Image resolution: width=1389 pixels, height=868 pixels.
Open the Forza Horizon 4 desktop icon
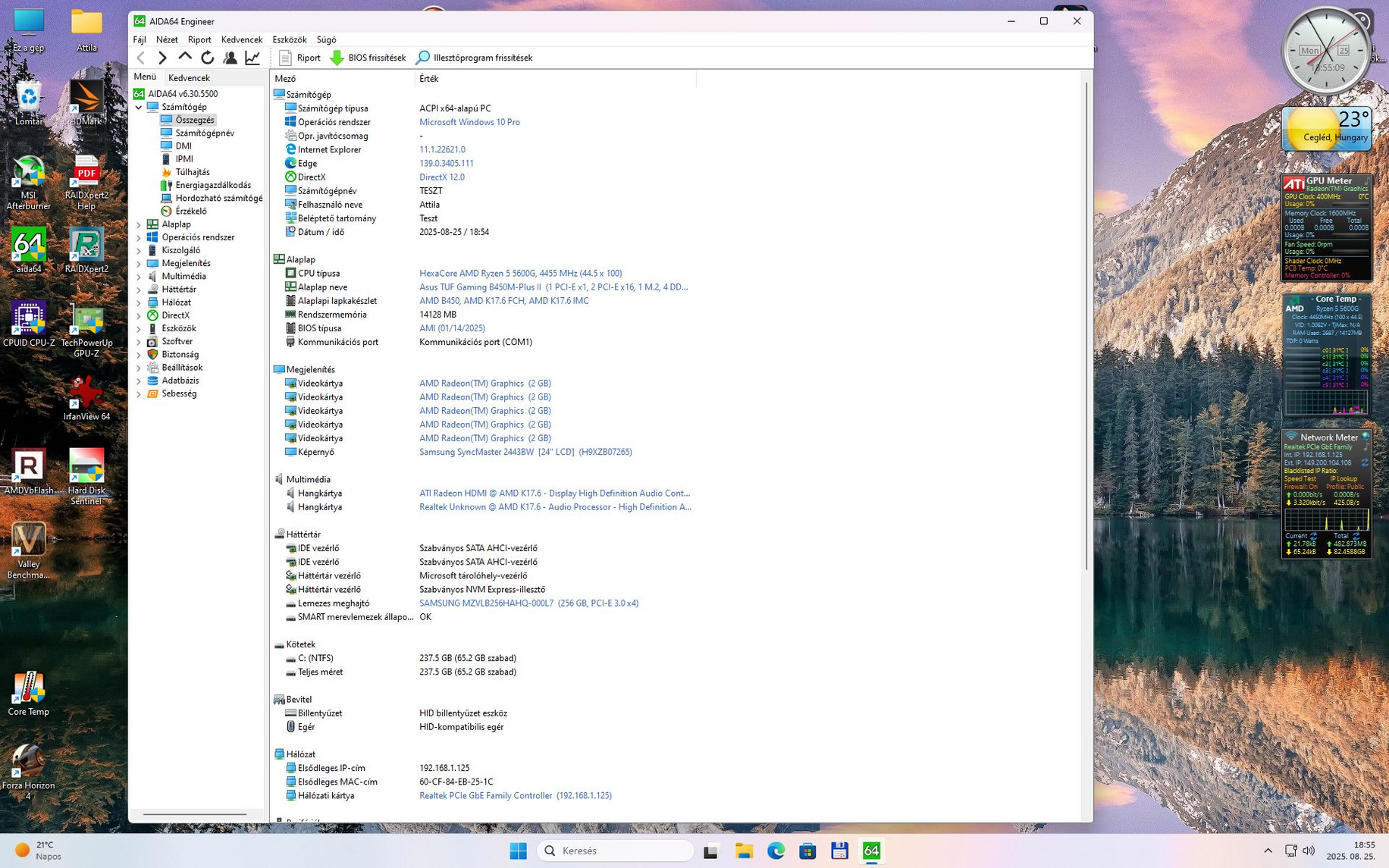click(x=28, y=771)
